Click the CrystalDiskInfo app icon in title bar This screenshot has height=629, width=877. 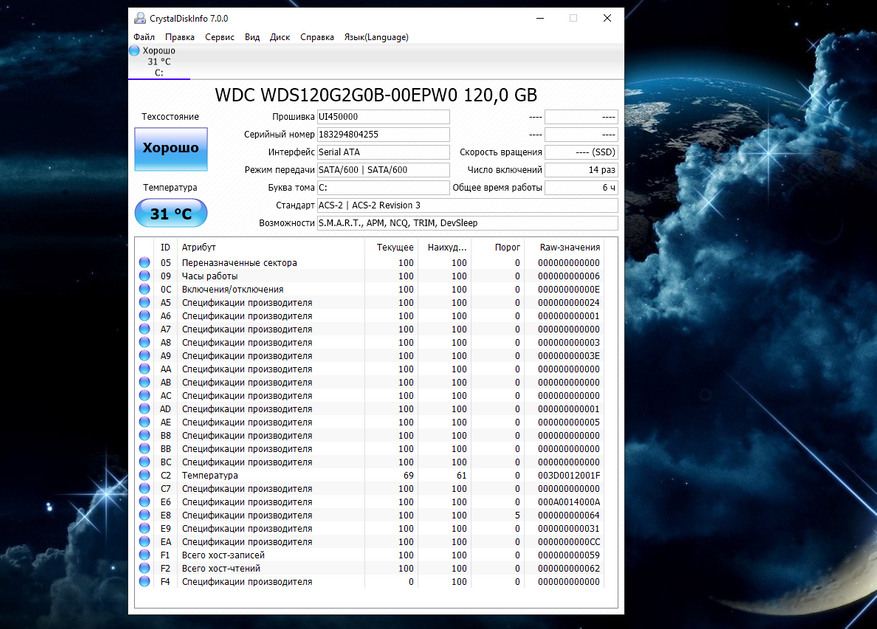139,18
